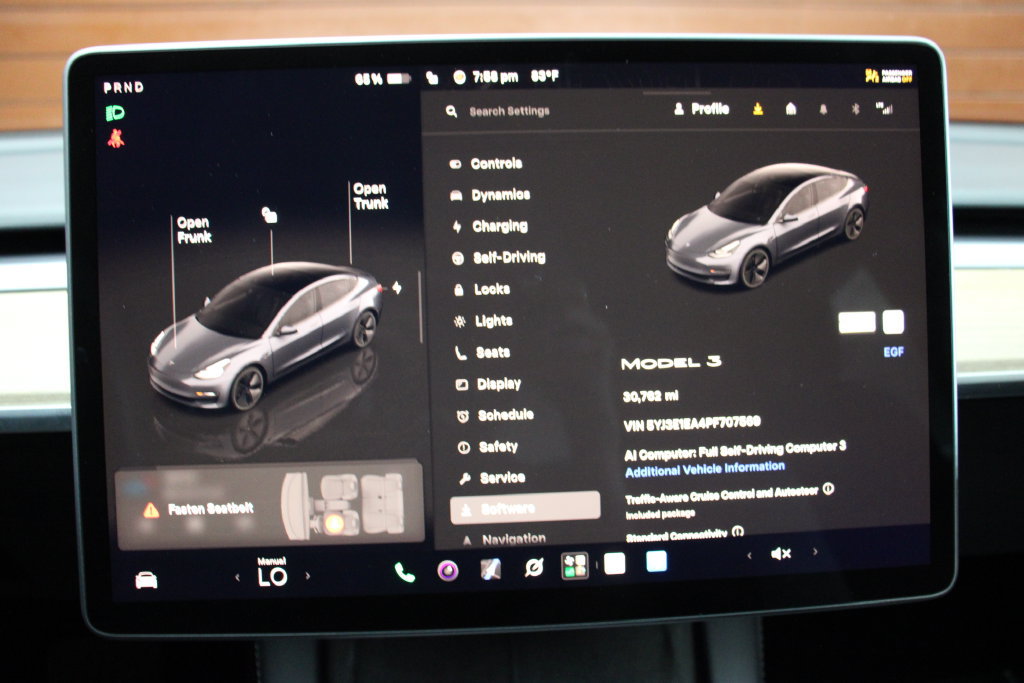The image size is (1024, 683).
Task: Increase volume with right chevron
Action: click(x=815, y=552)
